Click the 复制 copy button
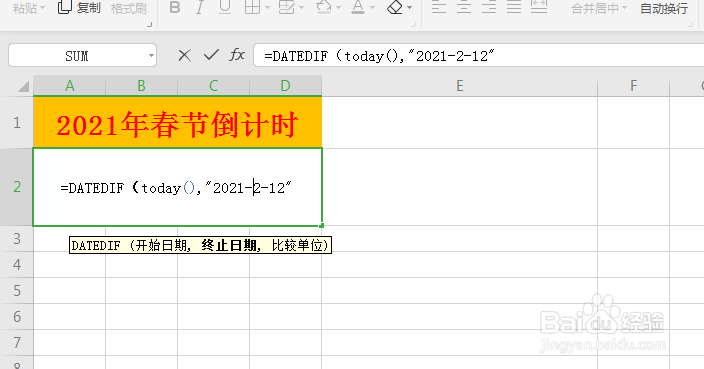 point(79,8)
